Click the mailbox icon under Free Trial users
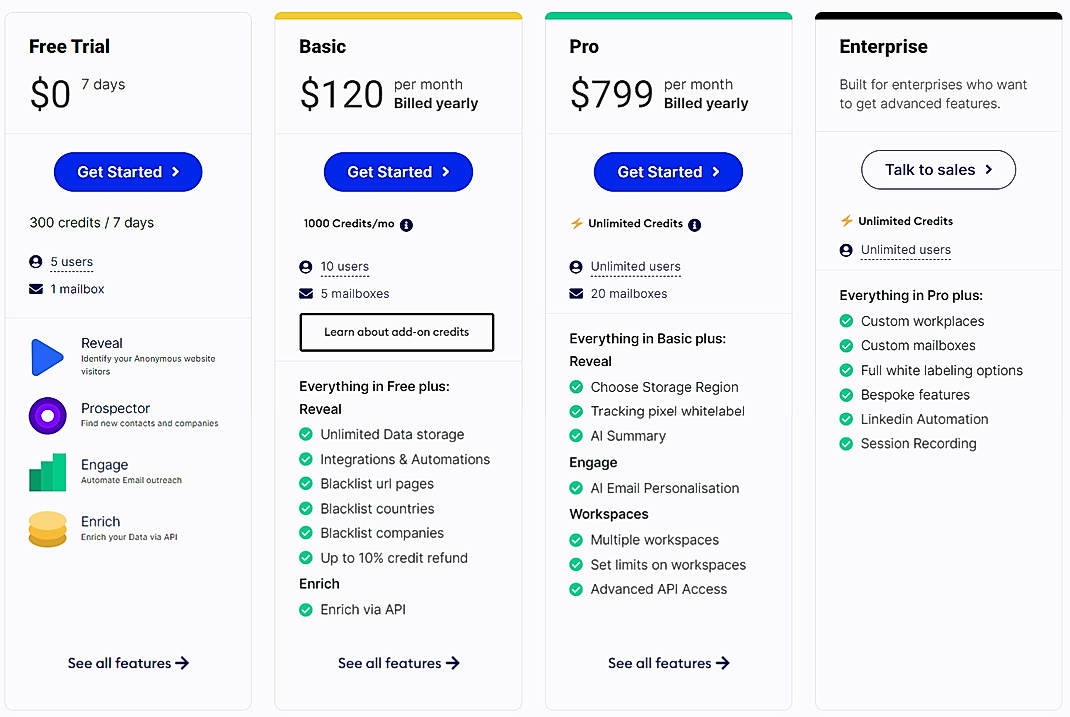 point(36,288)
